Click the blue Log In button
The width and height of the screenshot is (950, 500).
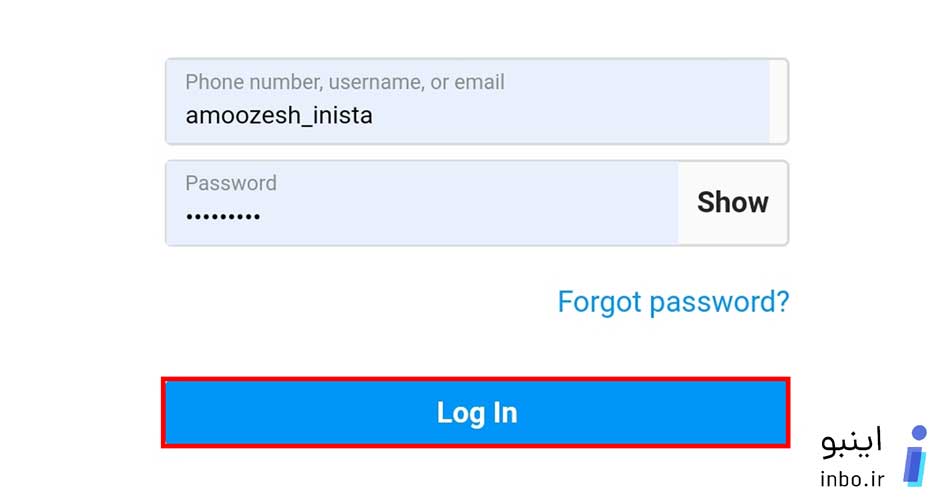[476, 413]
